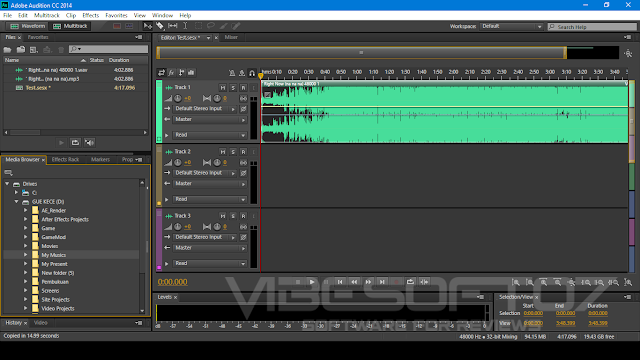
Task: Select the Time Selection tool
Action: click(185, 26)
